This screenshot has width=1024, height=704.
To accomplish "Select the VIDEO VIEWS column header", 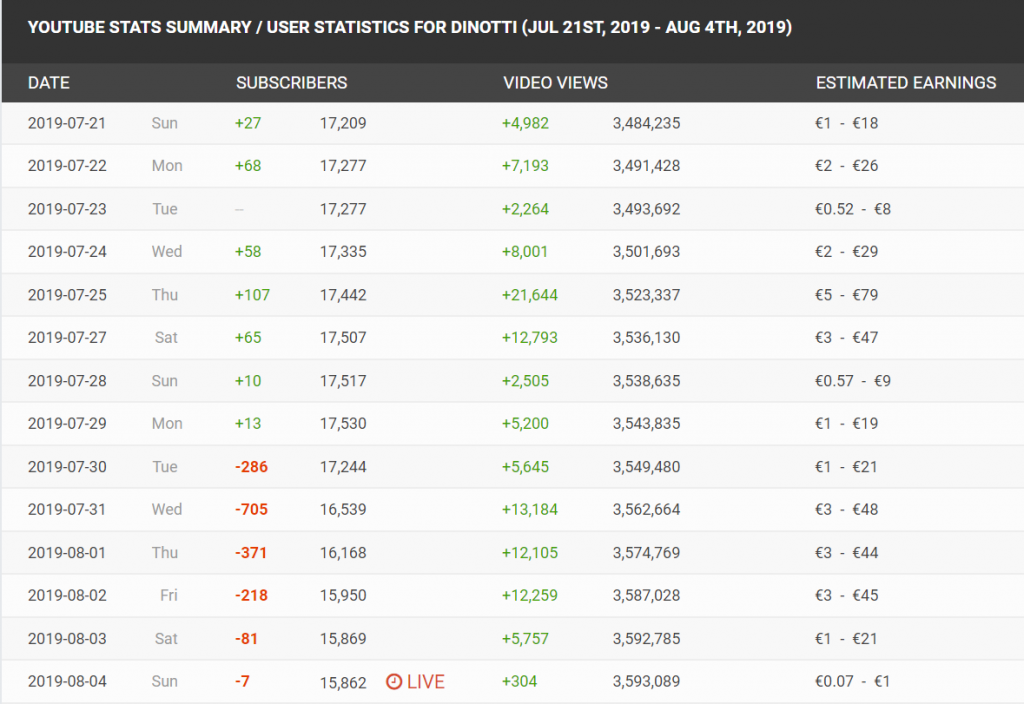I will 555,83.
